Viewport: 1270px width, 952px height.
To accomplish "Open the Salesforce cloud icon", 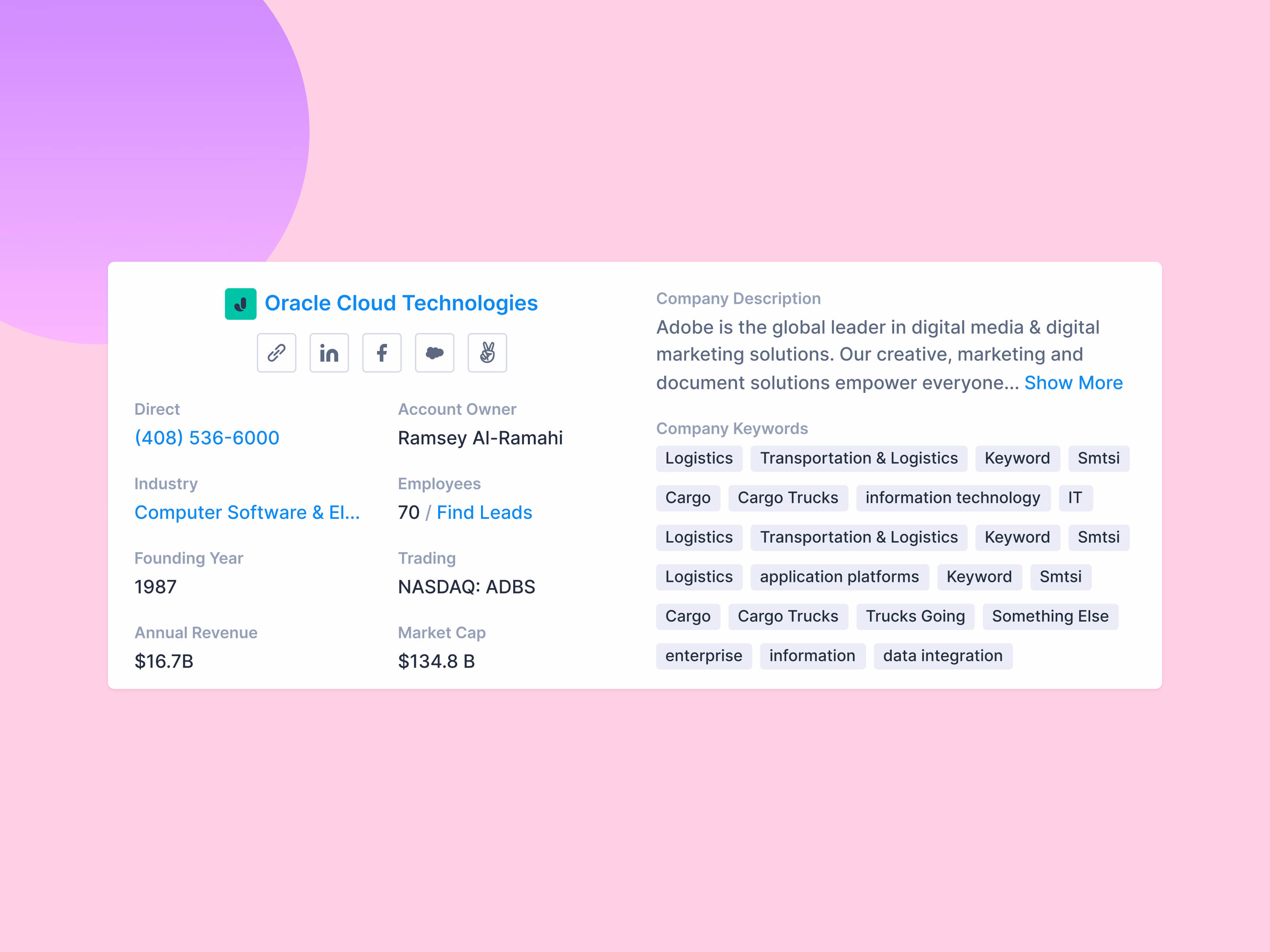I will (435, 352).
